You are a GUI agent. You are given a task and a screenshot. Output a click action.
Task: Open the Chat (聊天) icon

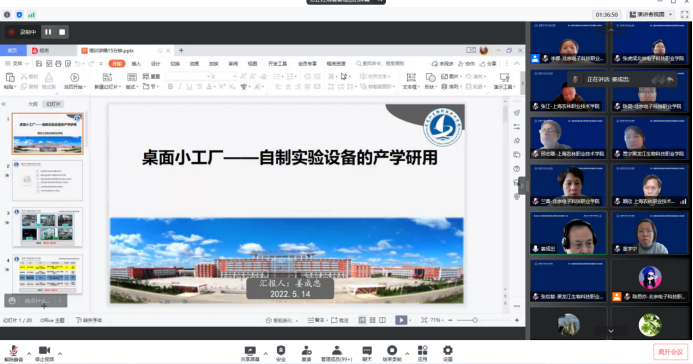point(367,351)
